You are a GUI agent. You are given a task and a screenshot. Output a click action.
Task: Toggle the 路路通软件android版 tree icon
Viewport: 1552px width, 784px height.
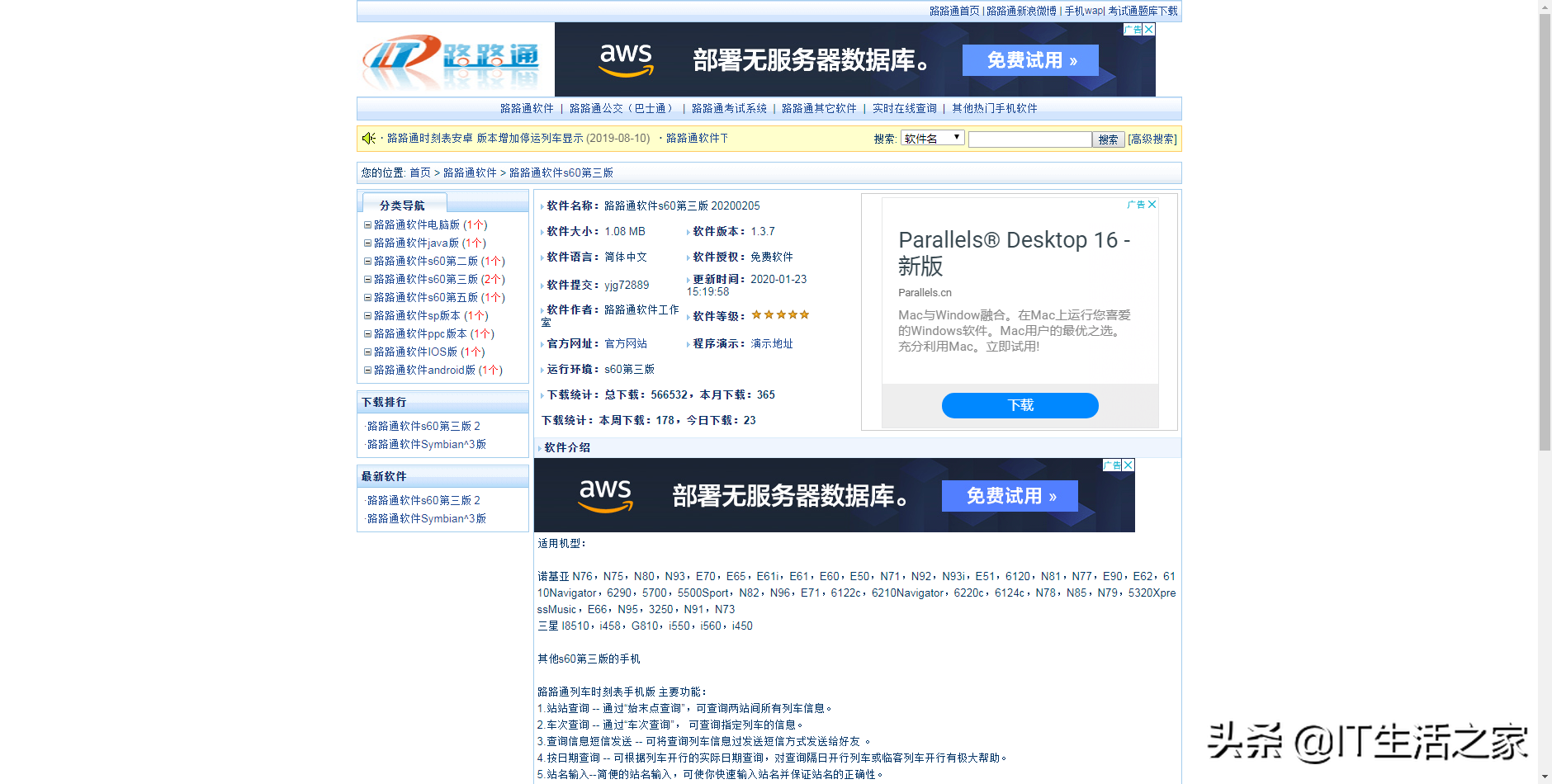(367, 370)
